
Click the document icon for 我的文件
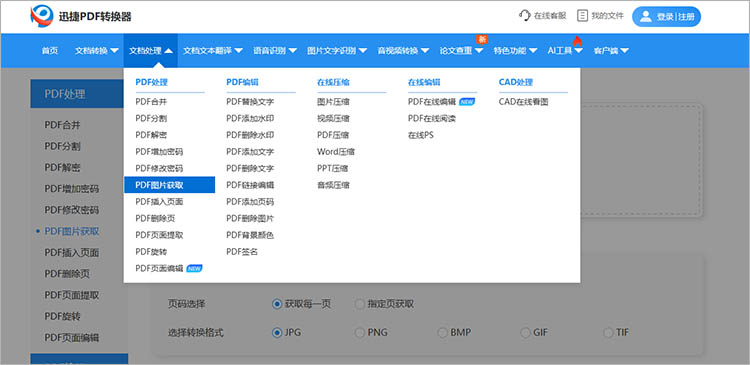click(x=582, y=16)
